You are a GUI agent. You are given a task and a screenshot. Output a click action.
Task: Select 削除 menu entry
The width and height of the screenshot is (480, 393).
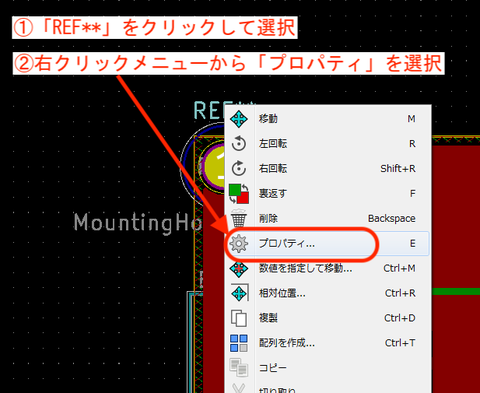coord(327,218)
